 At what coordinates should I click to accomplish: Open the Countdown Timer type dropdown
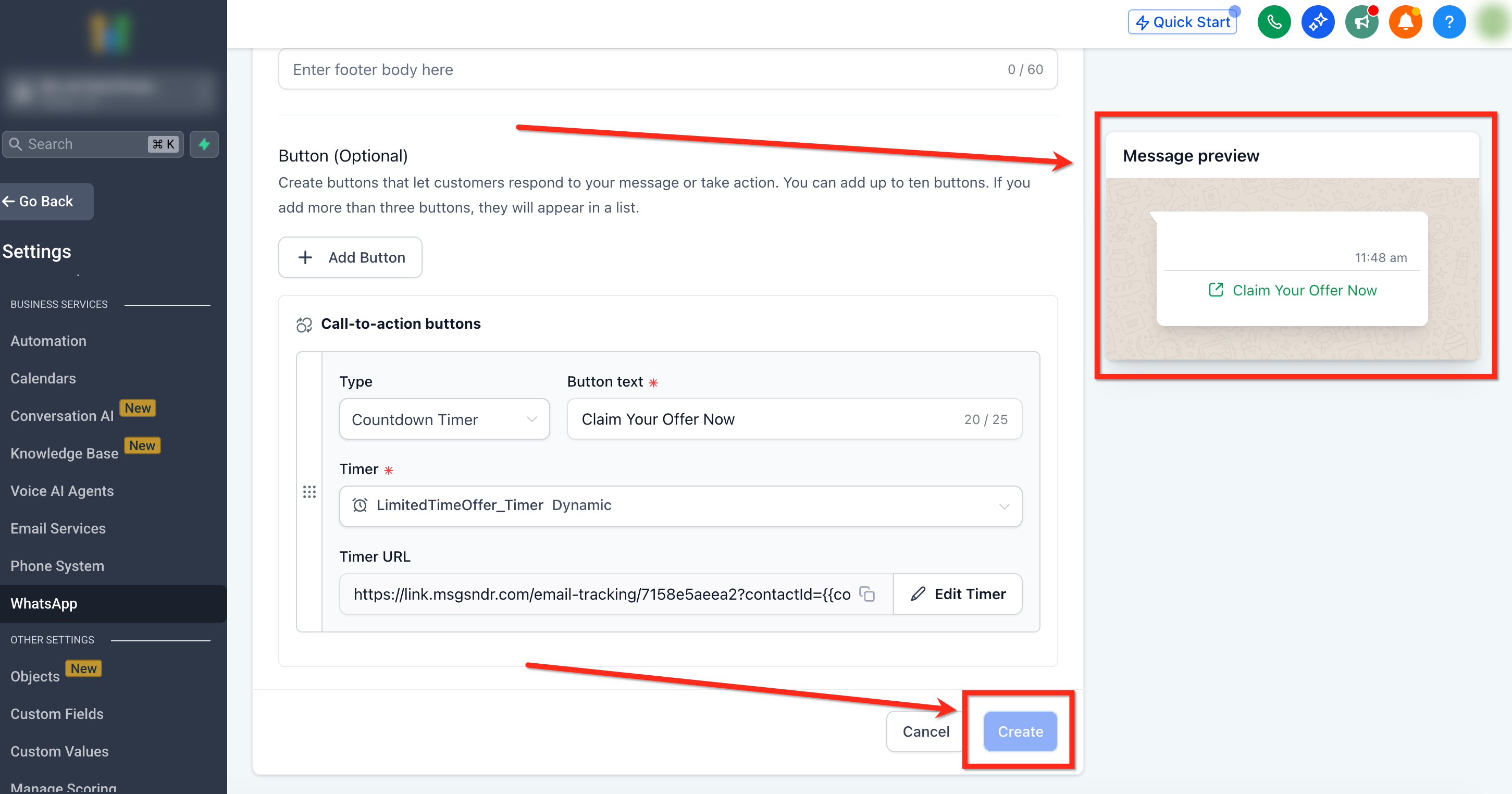point(444,419)
